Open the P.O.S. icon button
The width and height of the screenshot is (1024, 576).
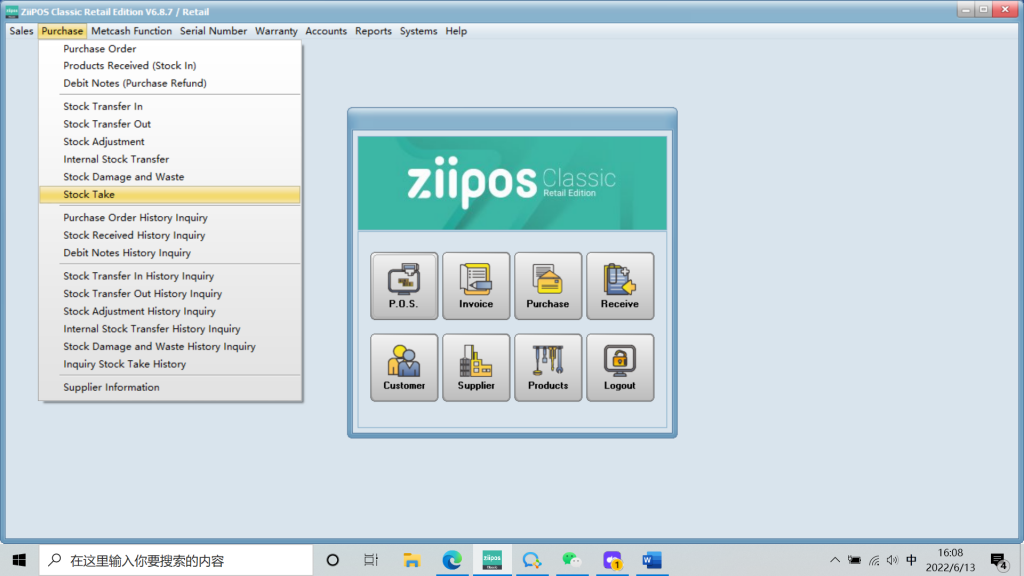click(404, 285)
